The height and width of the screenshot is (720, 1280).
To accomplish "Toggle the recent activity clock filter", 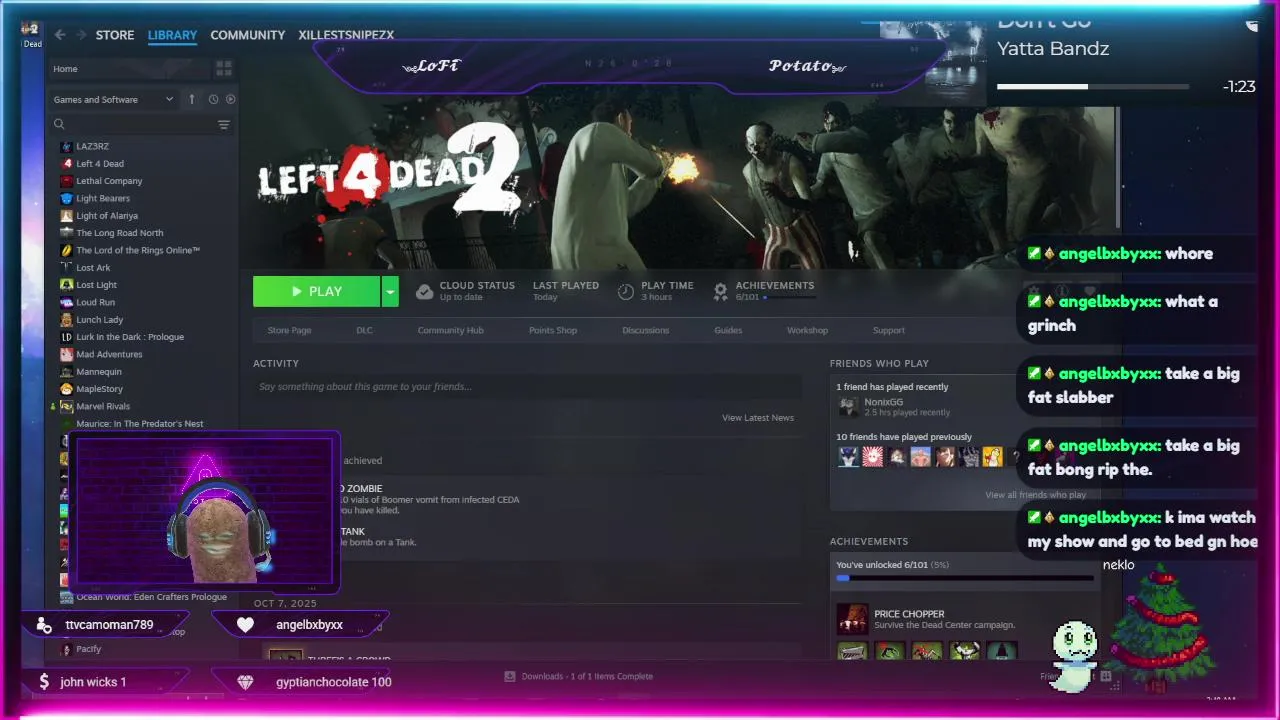I will (213, 99).
